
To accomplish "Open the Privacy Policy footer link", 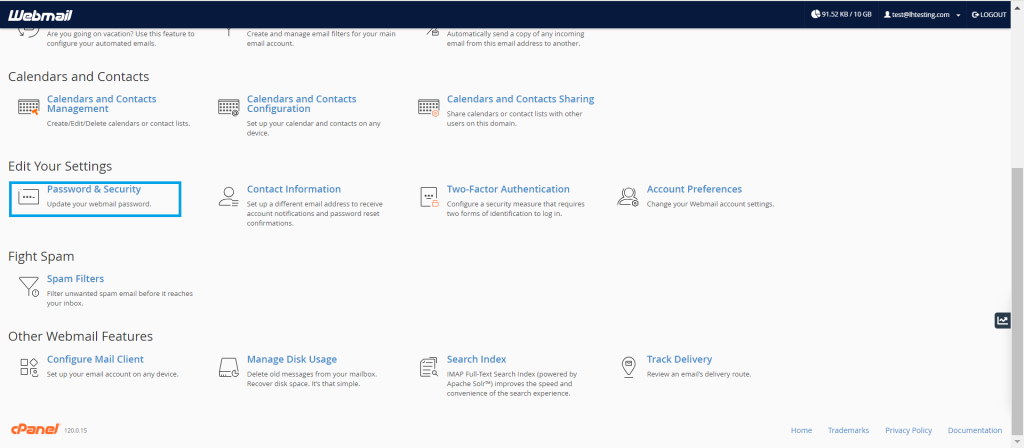I will [908, 430].
